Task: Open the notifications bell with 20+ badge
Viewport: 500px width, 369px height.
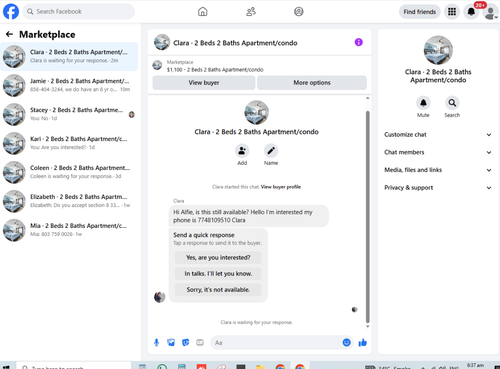Action: click(x=471, y=12)
